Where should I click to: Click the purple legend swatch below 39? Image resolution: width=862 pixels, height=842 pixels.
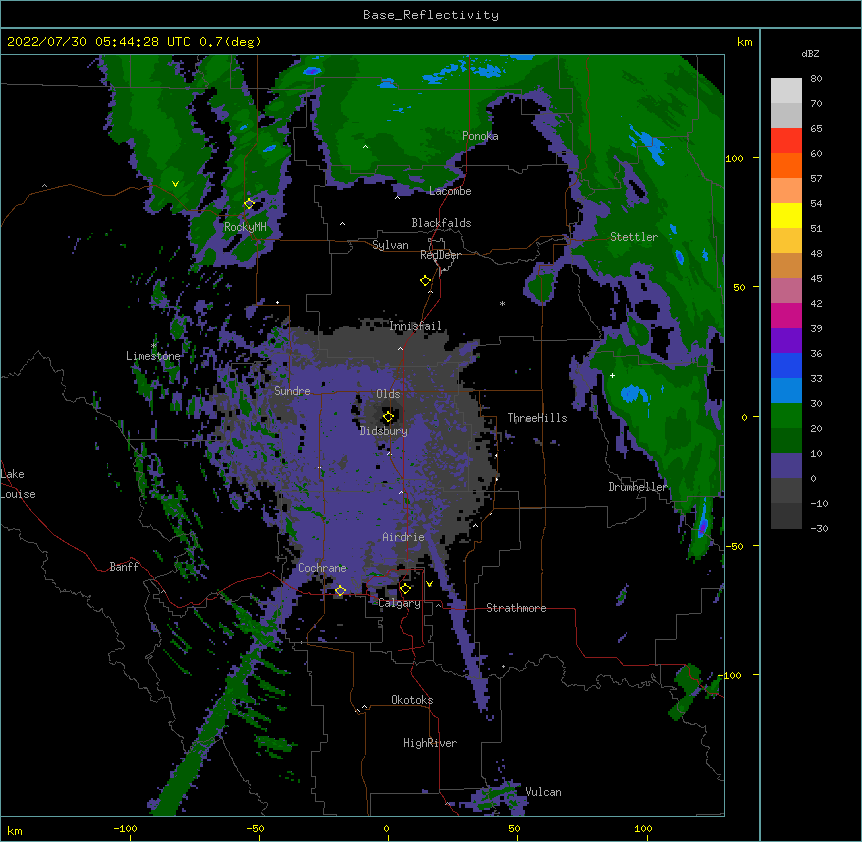[786, 341]
